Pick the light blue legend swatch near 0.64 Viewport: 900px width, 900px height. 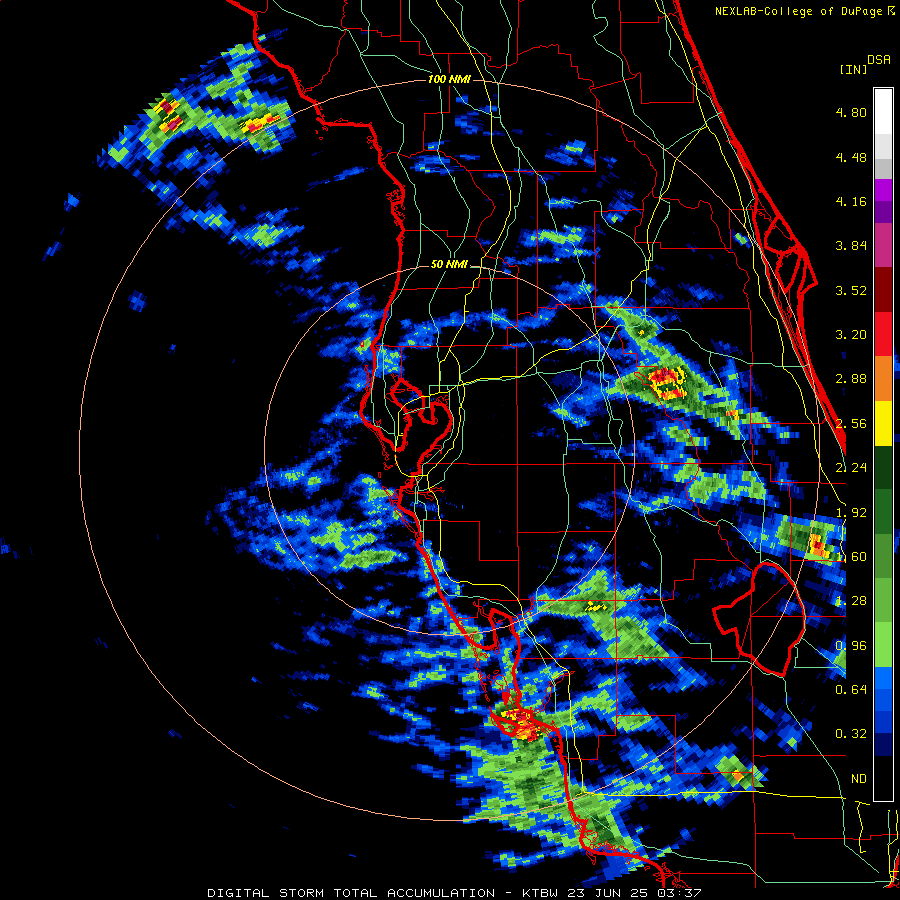883,678
